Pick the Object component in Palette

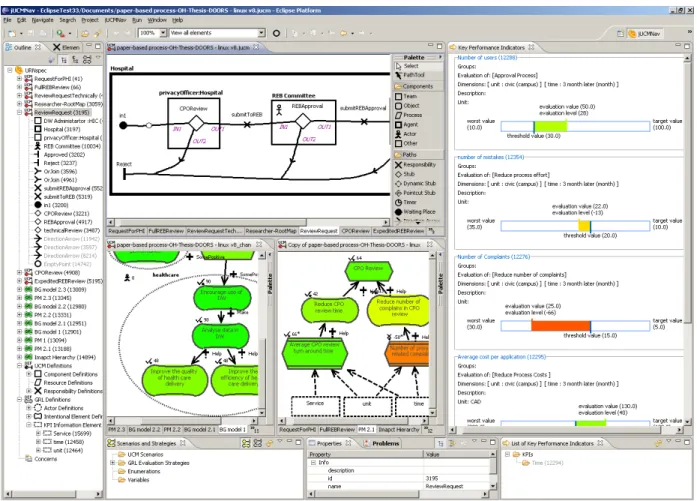coord(411,106)
